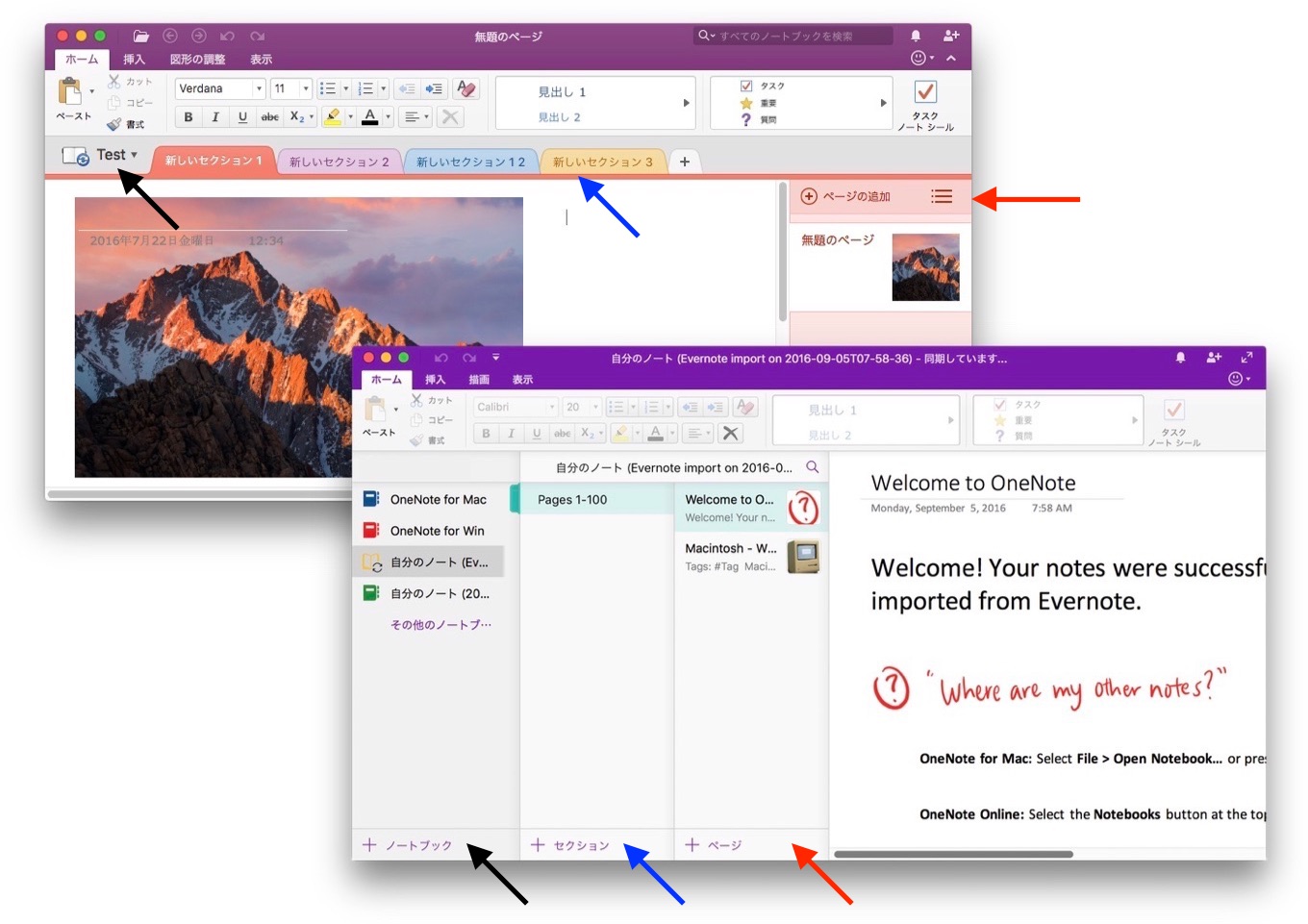Image resolution: width=1308 pixels, height=924 pixels.
Task: Switch to the 挿入 ribbon tab
Action: (135, 59)
